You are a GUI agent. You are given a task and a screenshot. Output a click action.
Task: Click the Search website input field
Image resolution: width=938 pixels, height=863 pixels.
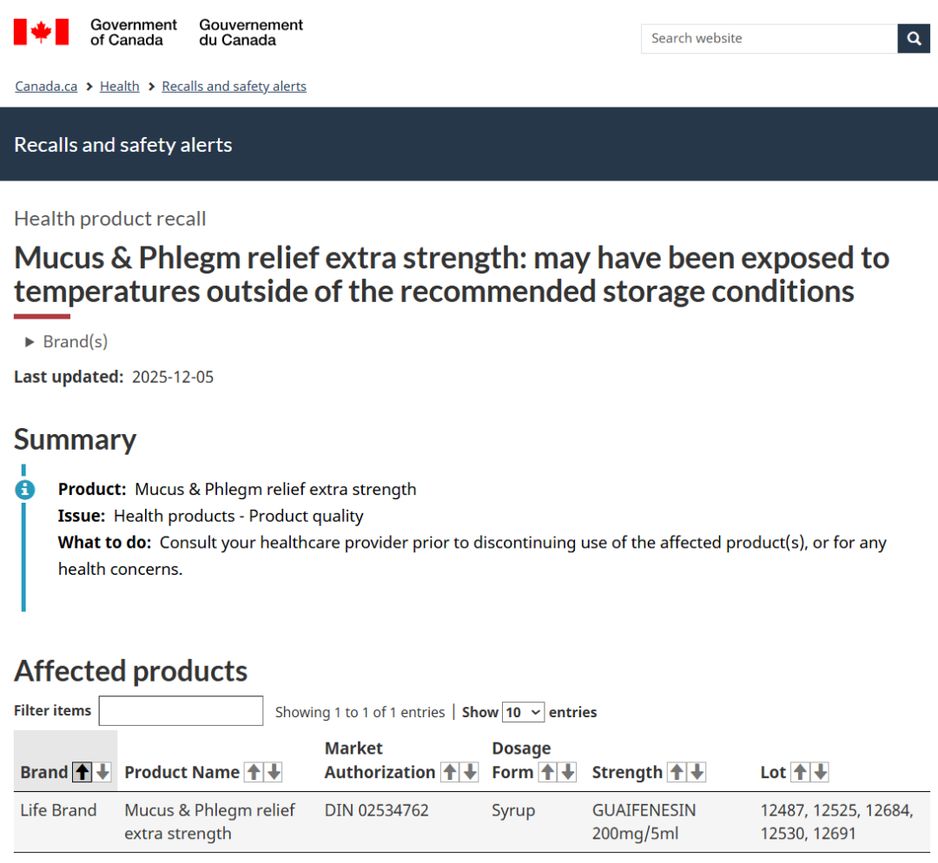[769, 39]
